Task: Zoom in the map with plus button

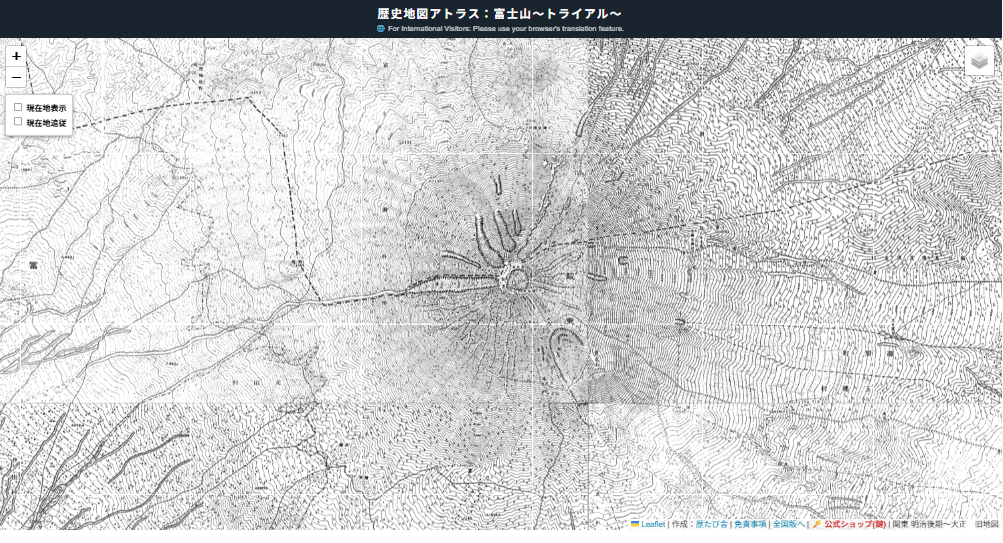Action: (16, 56)
